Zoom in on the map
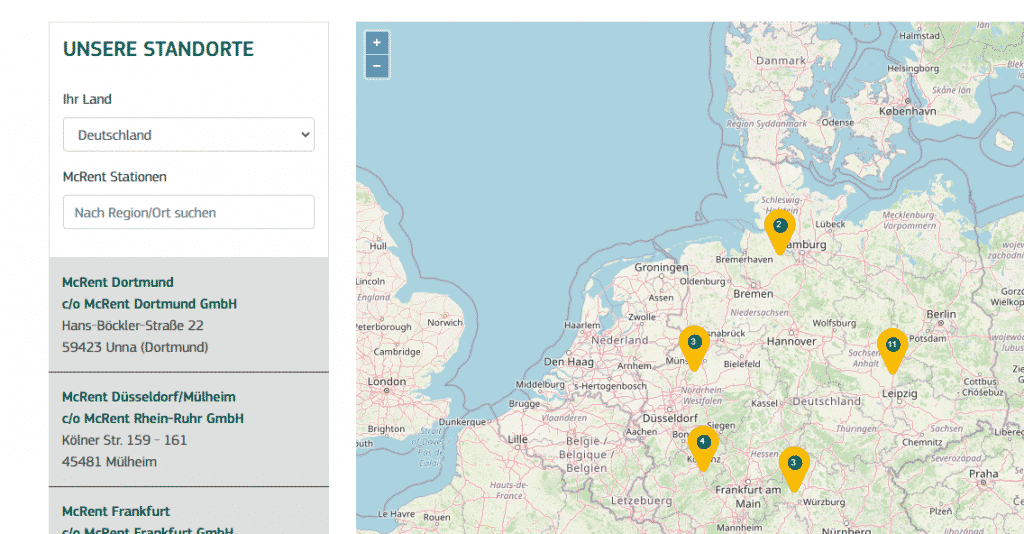 377,43
